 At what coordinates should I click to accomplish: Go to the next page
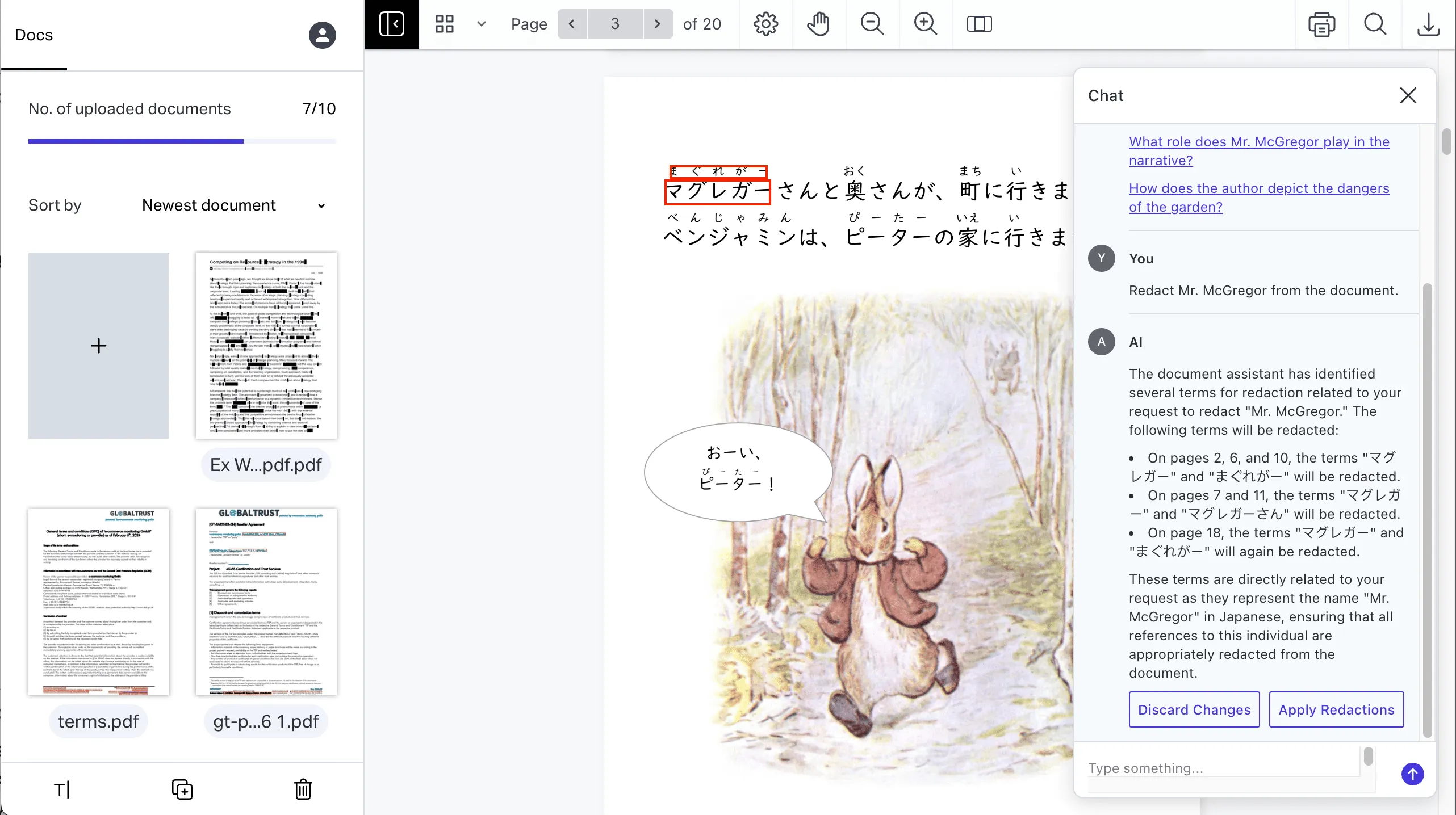[x=657, y=24]
